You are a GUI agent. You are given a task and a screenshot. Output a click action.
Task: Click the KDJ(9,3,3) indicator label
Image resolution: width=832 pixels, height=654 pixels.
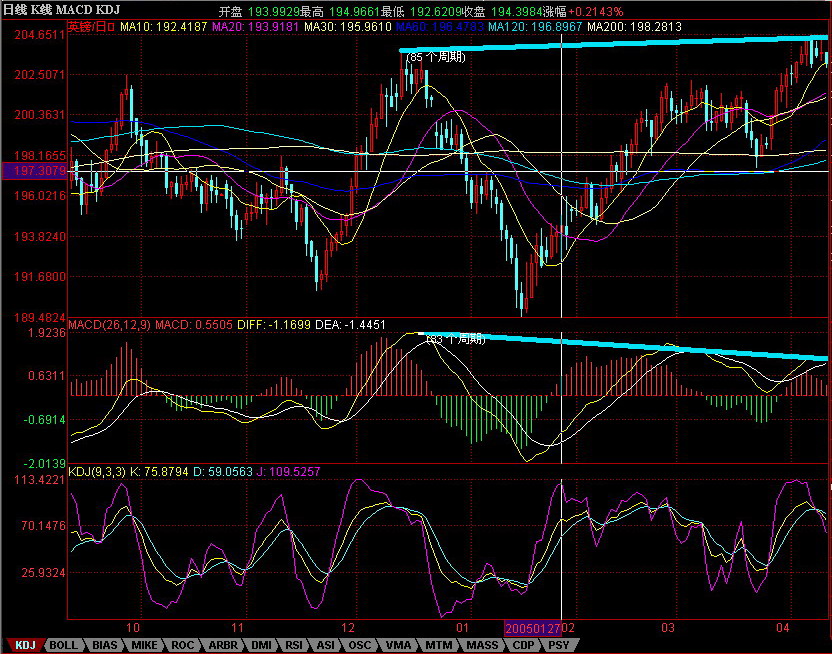click(x=97, y=472)
